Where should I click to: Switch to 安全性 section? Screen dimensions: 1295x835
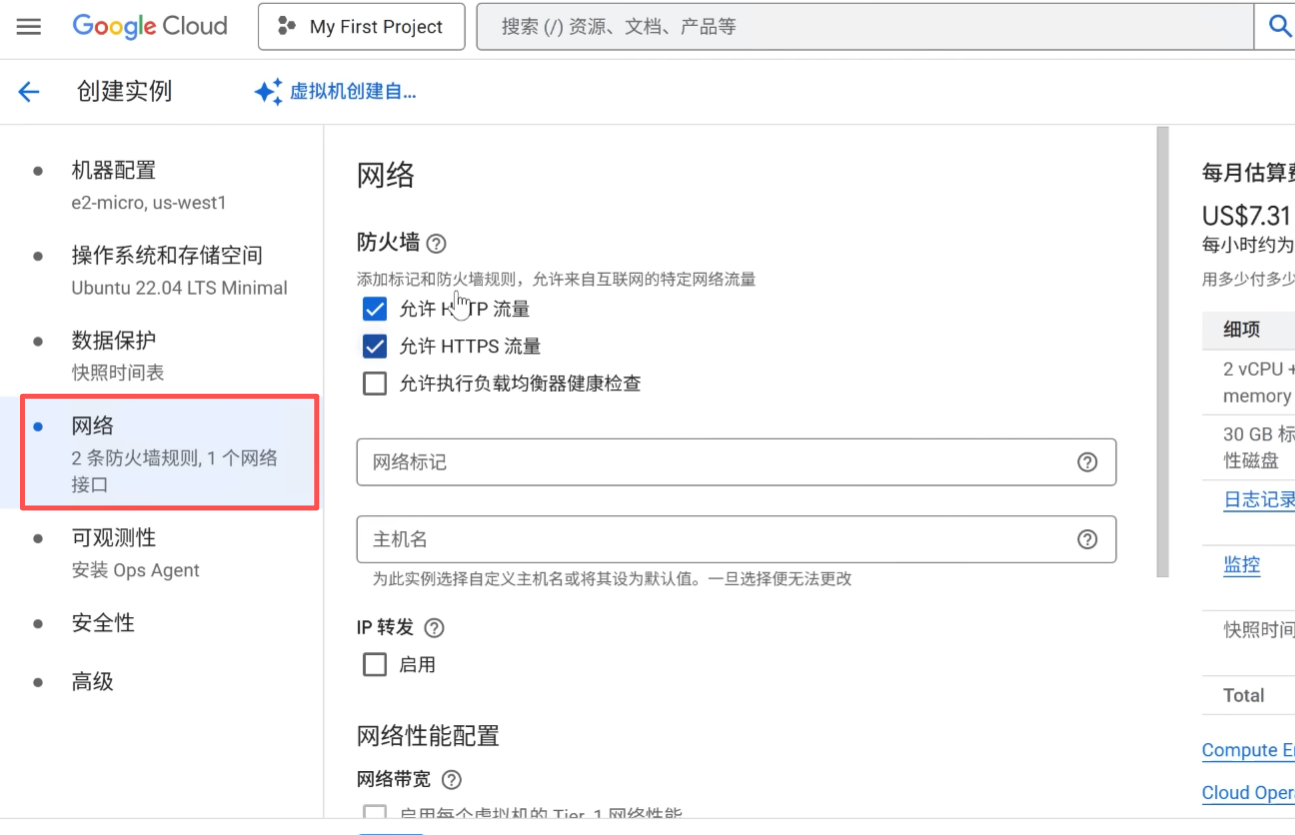103,623
